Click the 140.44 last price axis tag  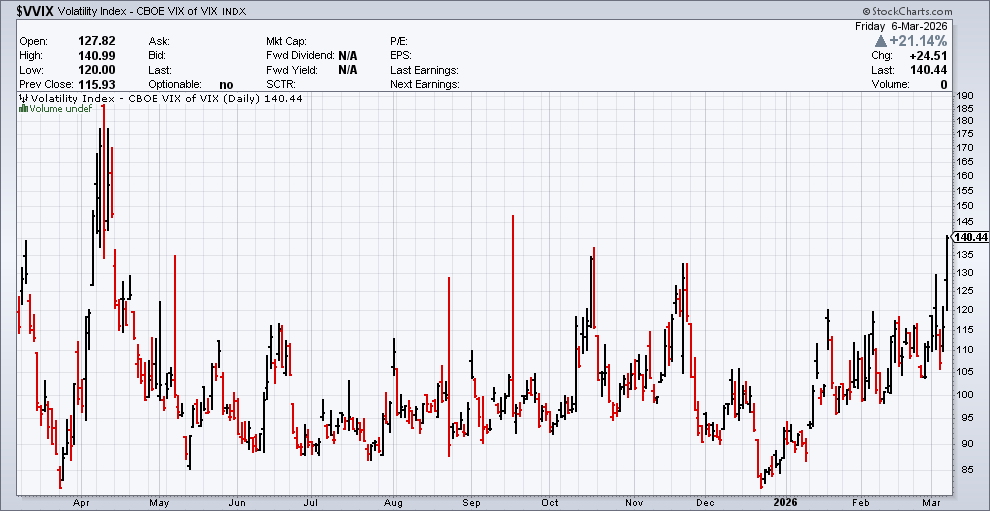coord(971,237)
